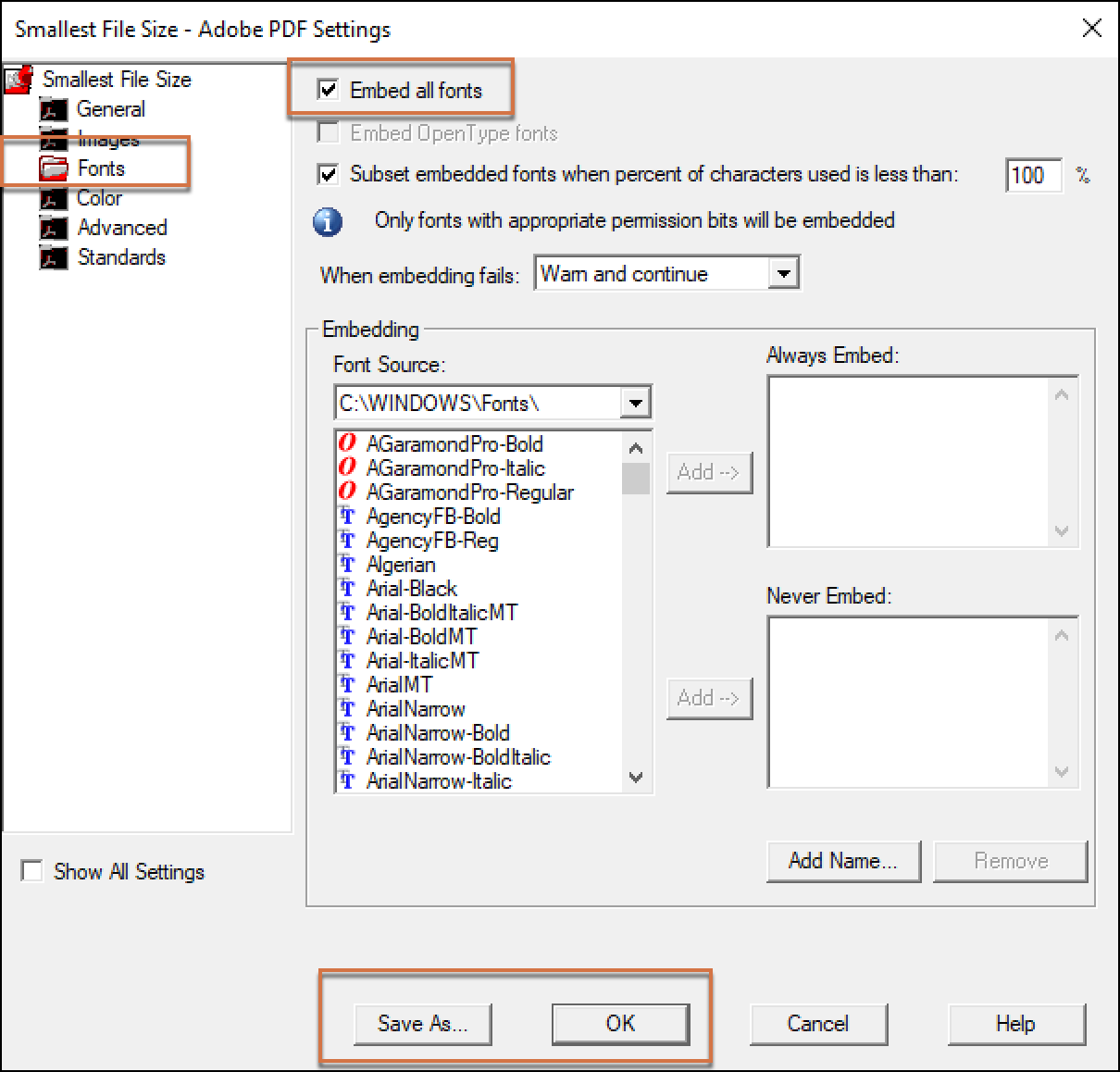Disable Subset embedded fonts option
1120x1072 pixels.
pyautogui.click(x=328, y=175)
